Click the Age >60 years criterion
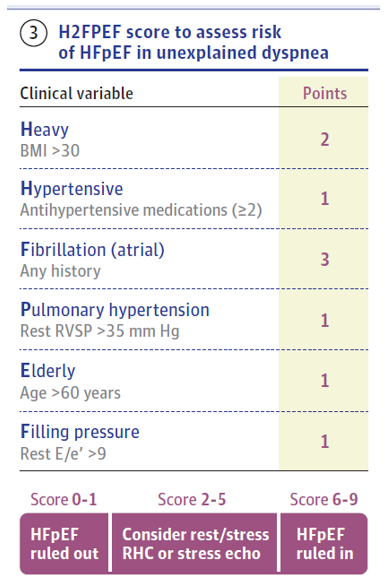Image resolution: width=390 pixels, height=583 pixels. click(x=70, y=393)
